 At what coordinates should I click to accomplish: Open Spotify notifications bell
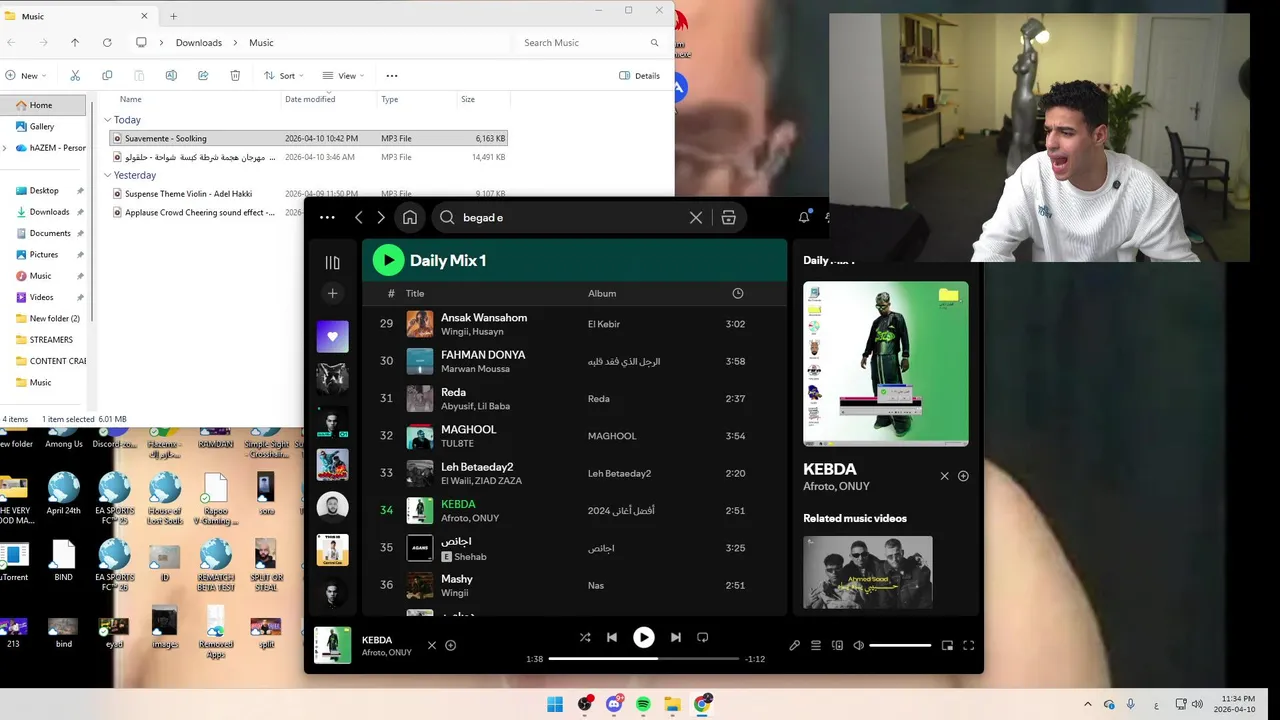point(804,217)
